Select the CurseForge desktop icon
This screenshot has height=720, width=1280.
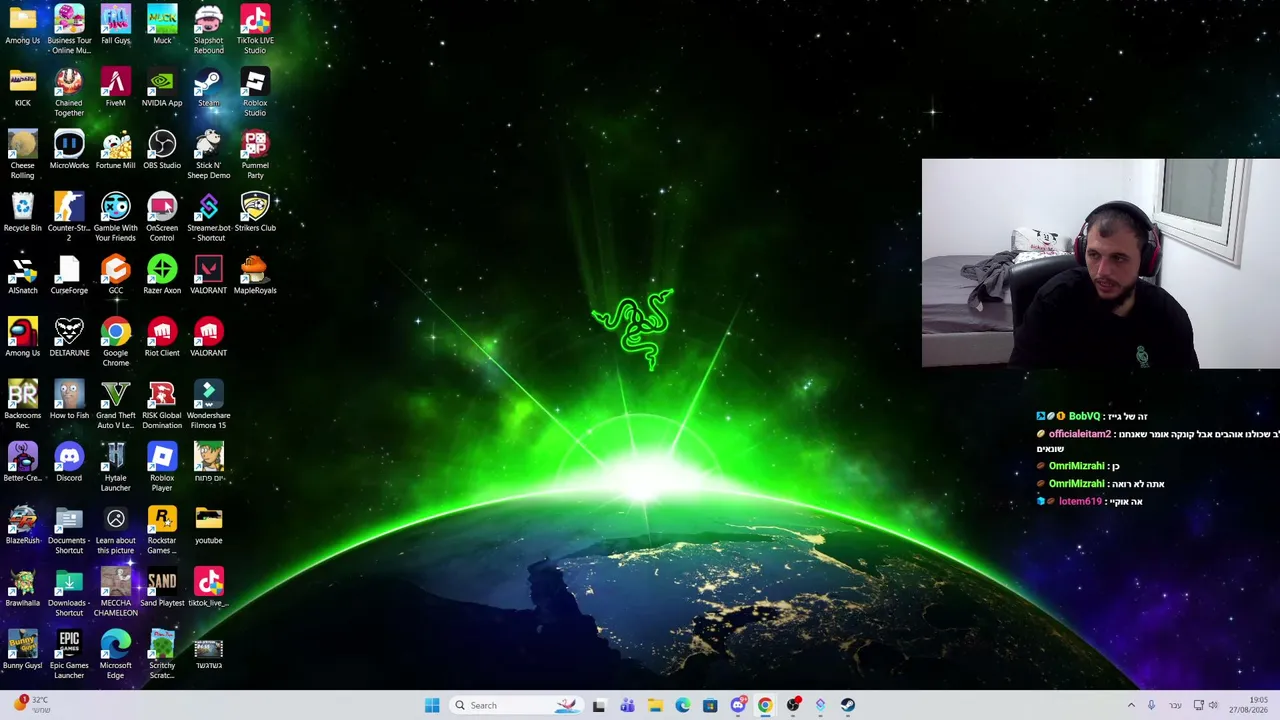coord(69,275)
